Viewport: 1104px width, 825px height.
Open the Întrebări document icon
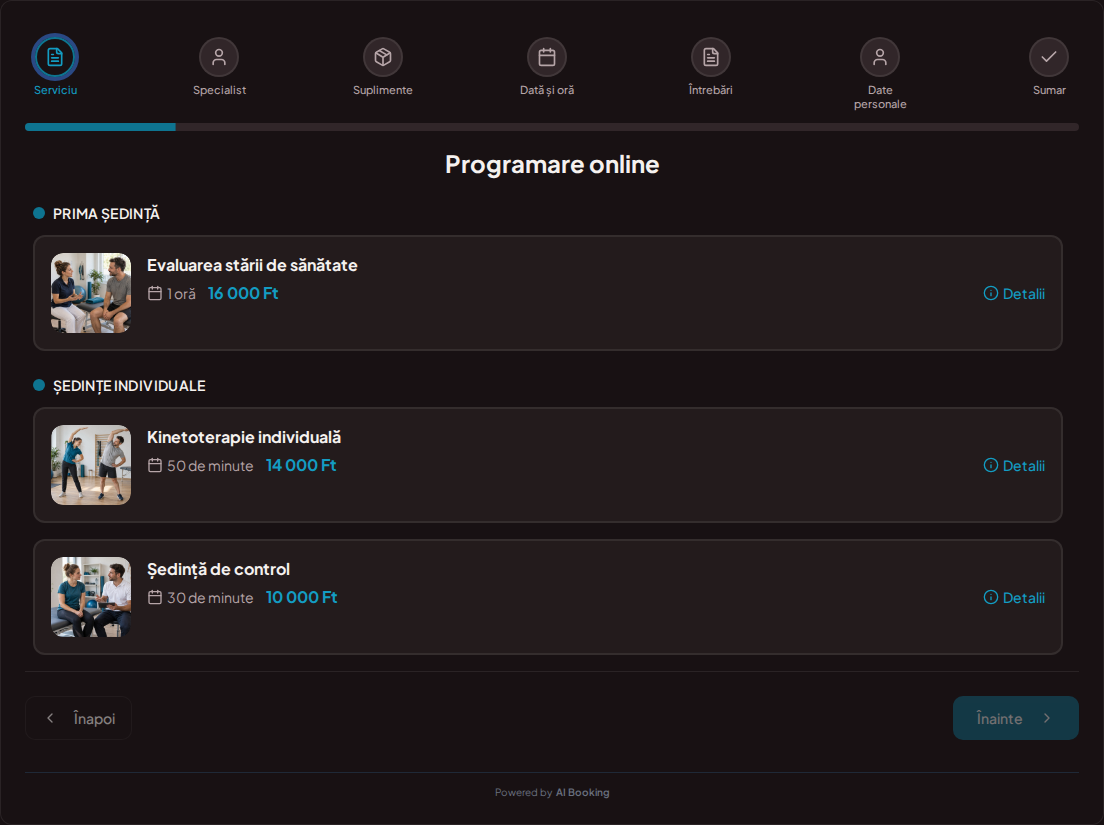coord(711,57)
